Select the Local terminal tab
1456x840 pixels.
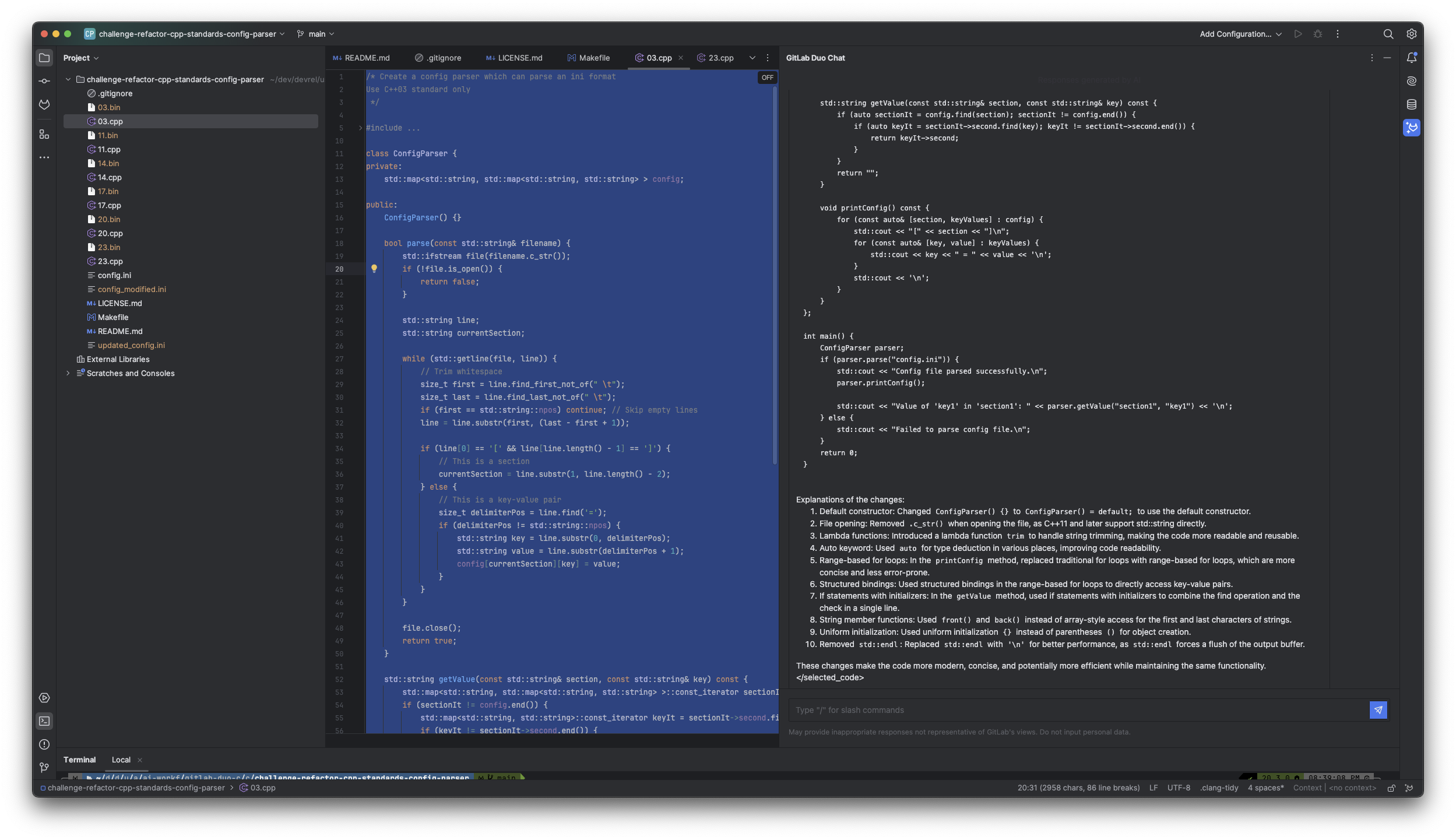point(121,760)
